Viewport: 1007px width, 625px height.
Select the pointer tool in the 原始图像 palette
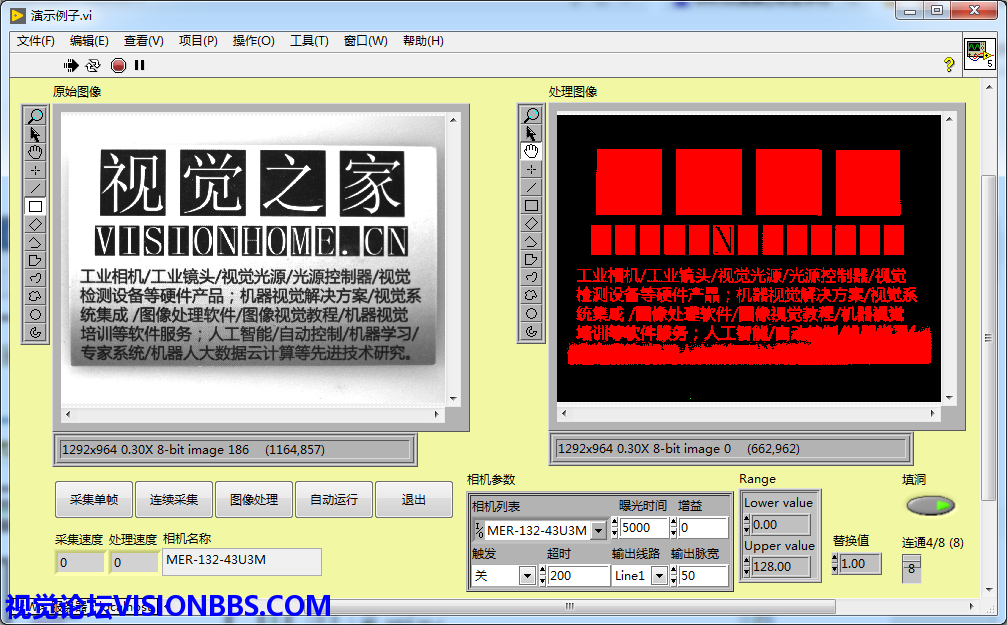point(35,134)
